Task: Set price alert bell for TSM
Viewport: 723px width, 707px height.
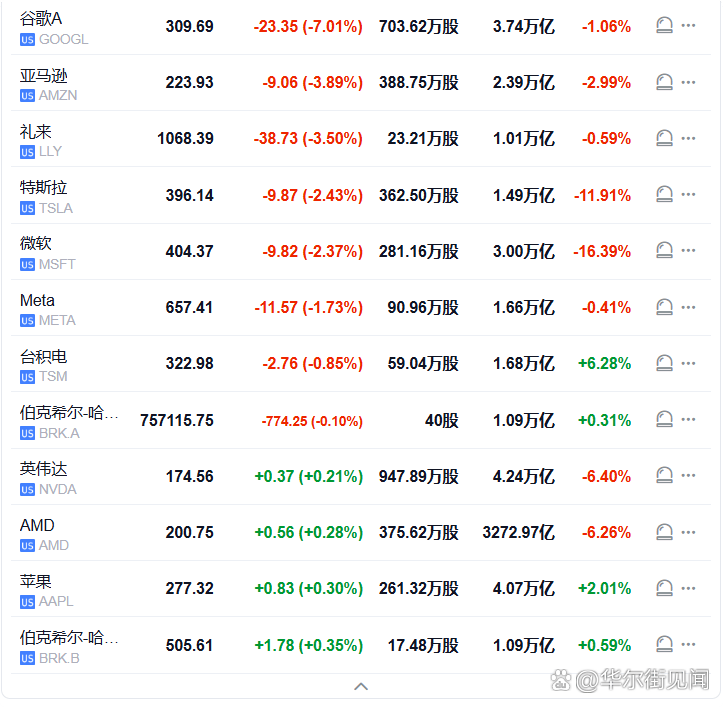Action: point(664,363)
